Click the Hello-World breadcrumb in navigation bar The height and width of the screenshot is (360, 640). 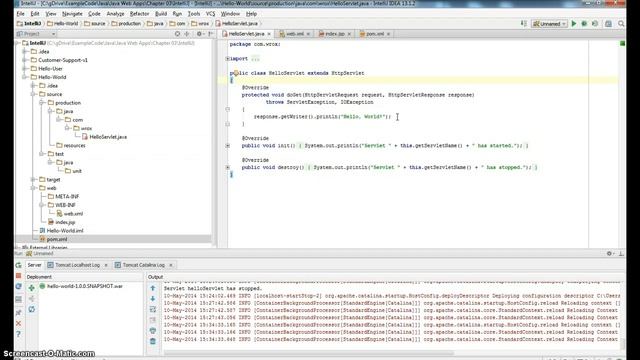pyautogui.click(x=62, y=24)
